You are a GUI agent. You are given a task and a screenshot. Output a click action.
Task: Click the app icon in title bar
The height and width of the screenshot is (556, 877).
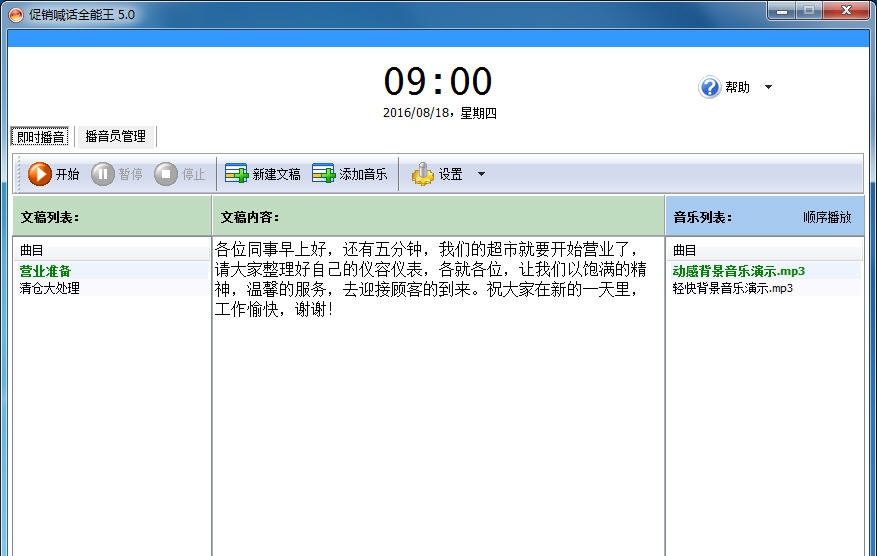[x=16, y=15]
